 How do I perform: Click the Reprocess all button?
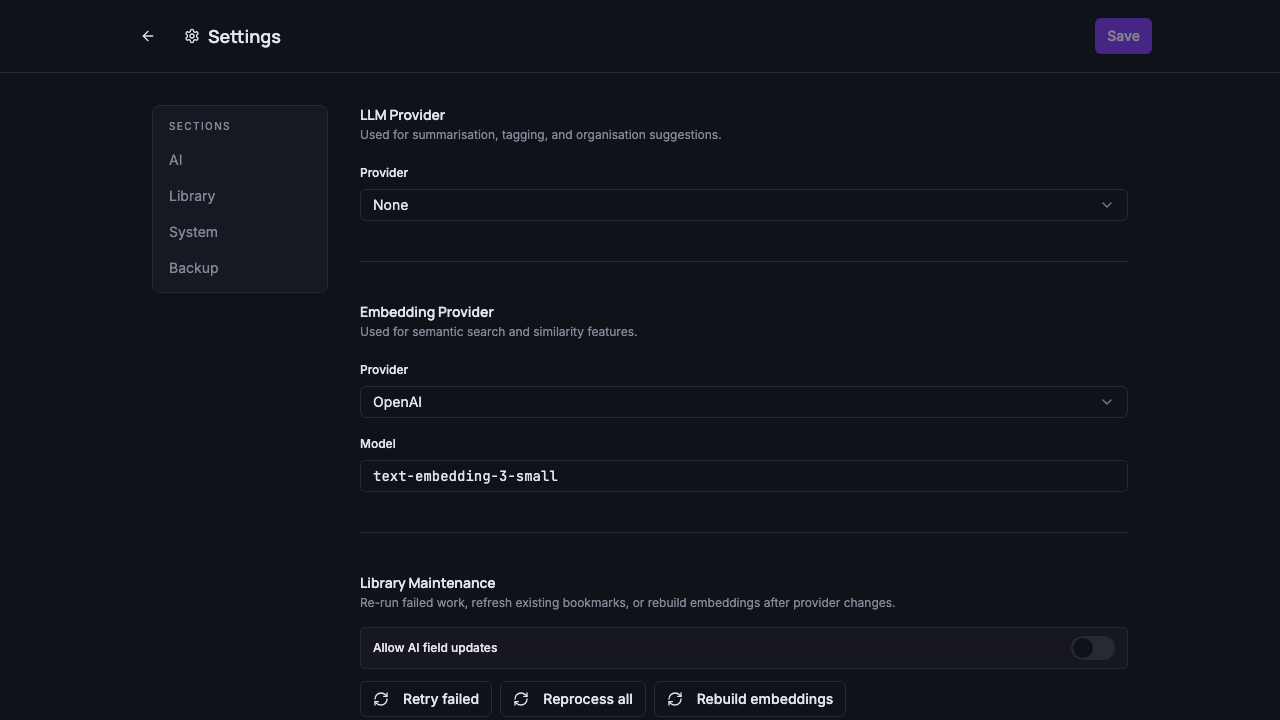click(x=573, y=699)
